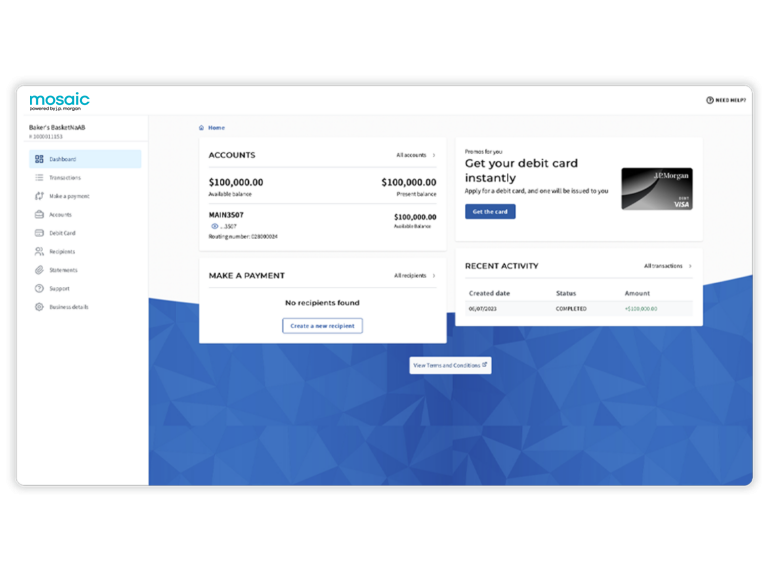Viewport: 768px width, 570px height.
Task: Expand All recipients chevron link
Action: click(415, 276)
